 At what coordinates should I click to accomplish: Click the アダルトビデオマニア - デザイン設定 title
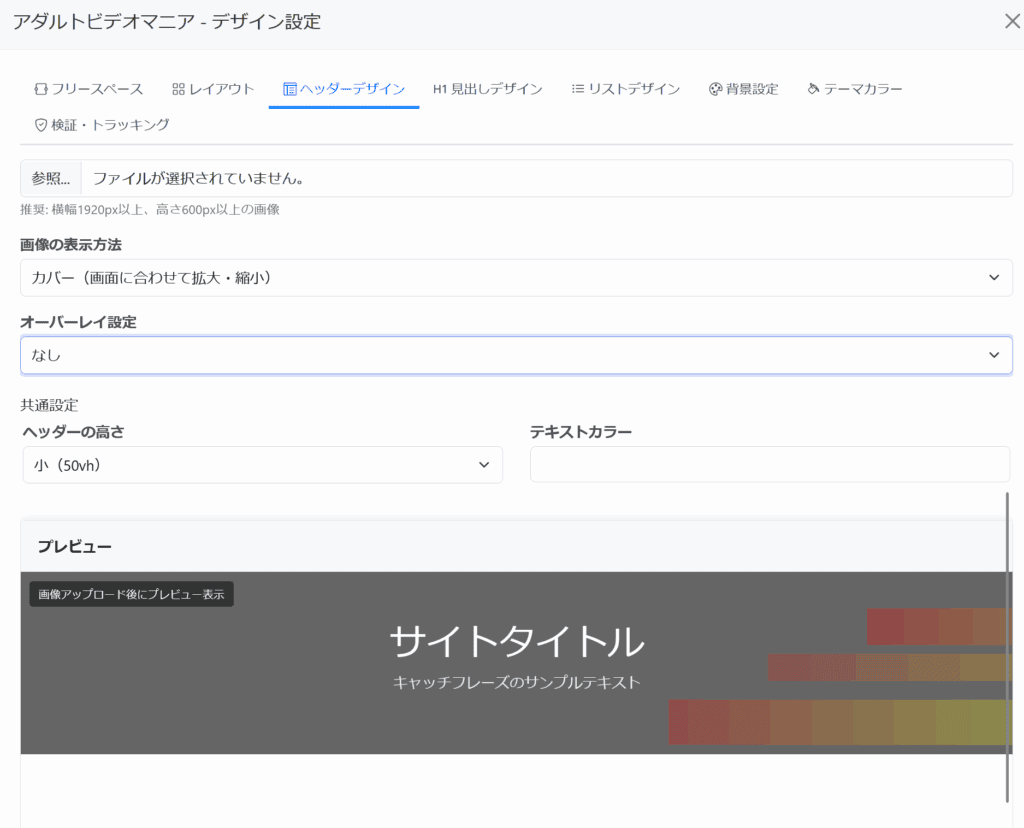[x=167, y=22]
